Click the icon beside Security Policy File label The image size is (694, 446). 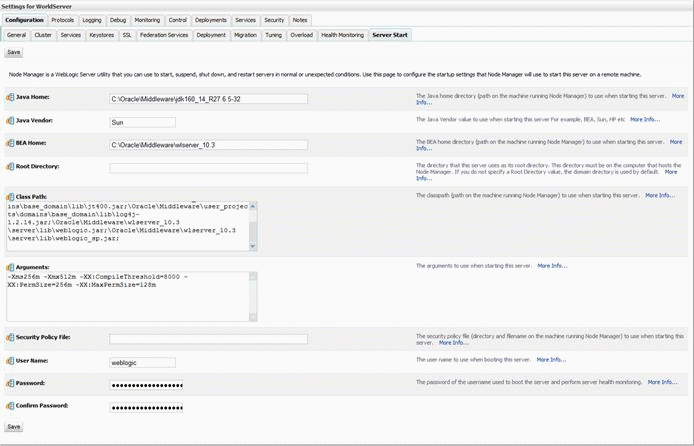coord(10,337)
